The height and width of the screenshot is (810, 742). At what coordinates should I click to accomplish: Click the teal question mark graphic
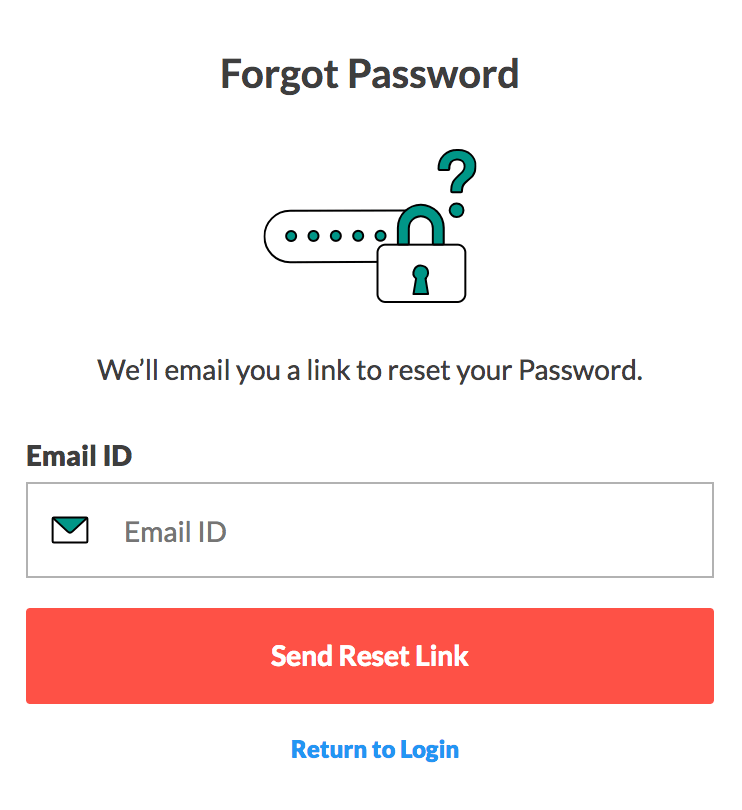[459, 171]
